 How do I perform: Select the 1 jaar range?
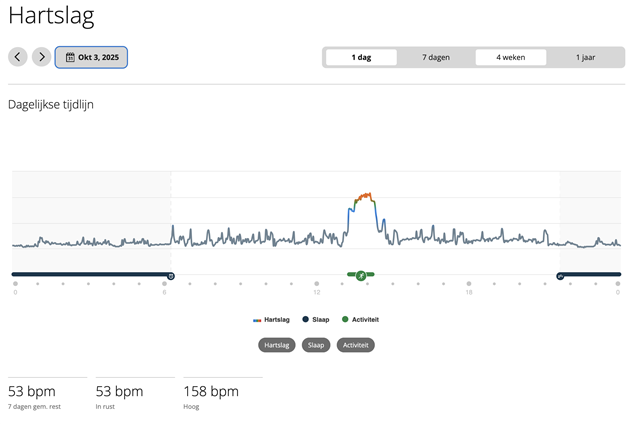(585, 57)
